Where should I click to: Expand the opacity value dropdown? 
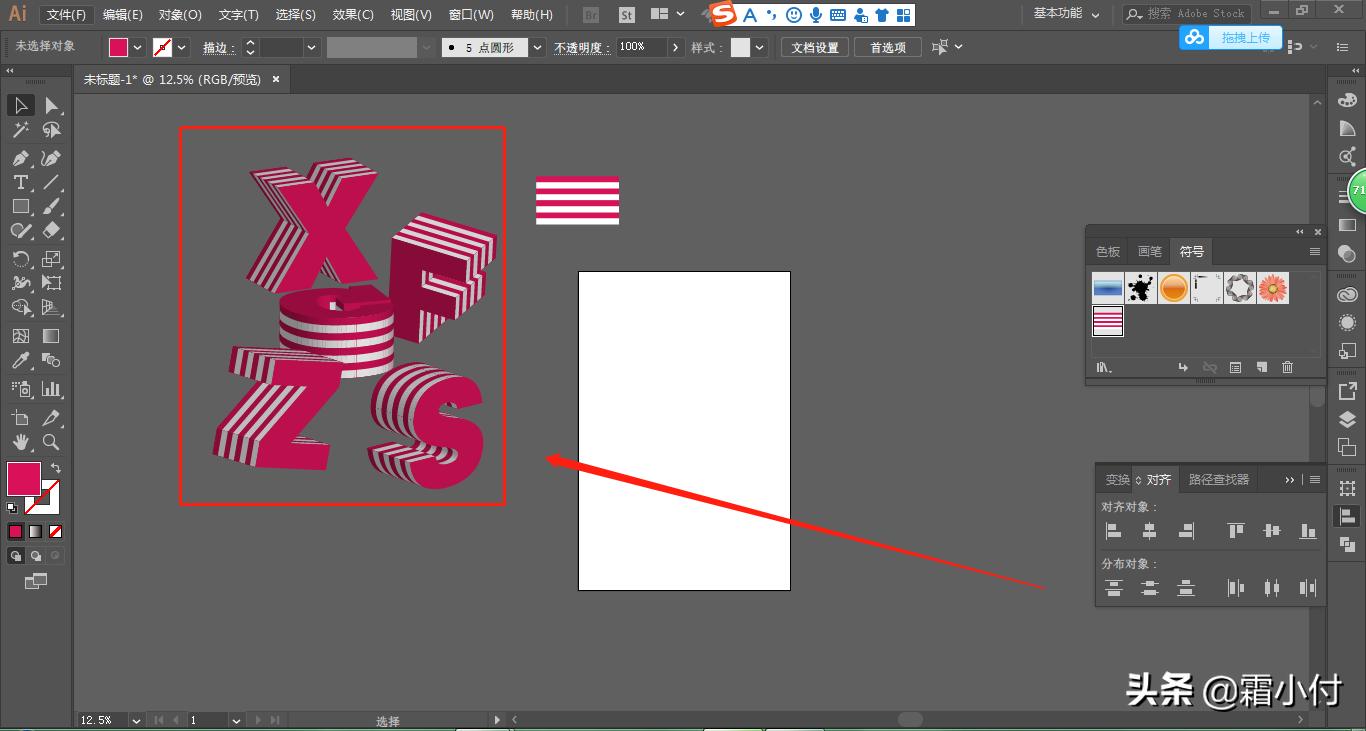(675, 47)
